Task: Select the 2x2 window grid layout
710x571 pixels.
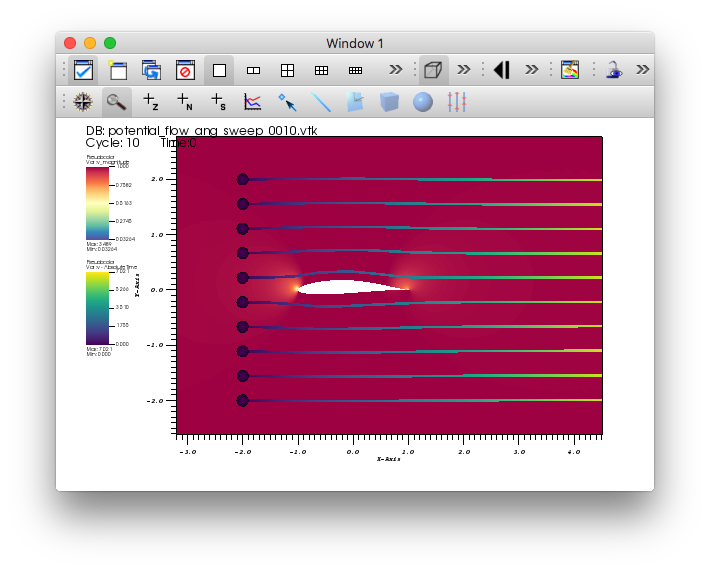Action: (287, 70)
